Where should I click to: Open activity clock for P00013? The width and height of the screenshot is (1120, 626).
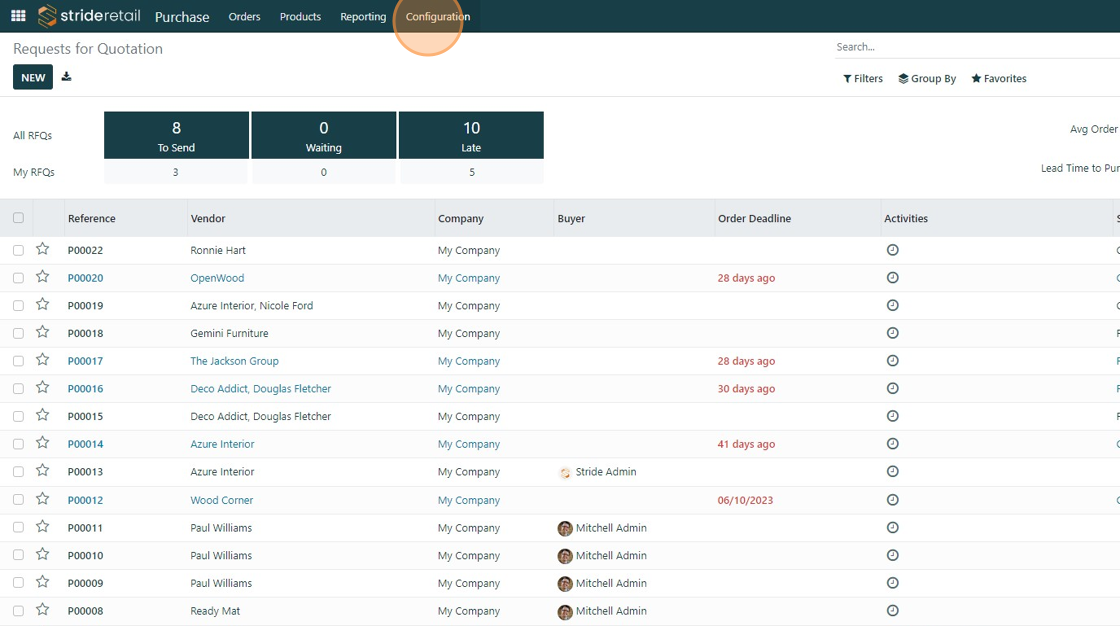[x=892, y=472]
